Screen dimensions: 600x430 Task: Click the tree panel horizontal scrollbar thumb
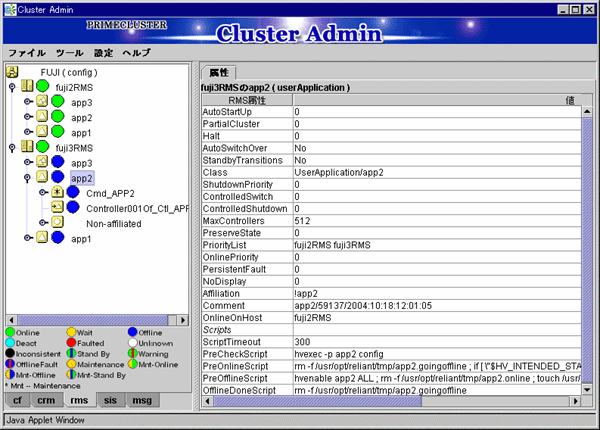pos(93,320)
